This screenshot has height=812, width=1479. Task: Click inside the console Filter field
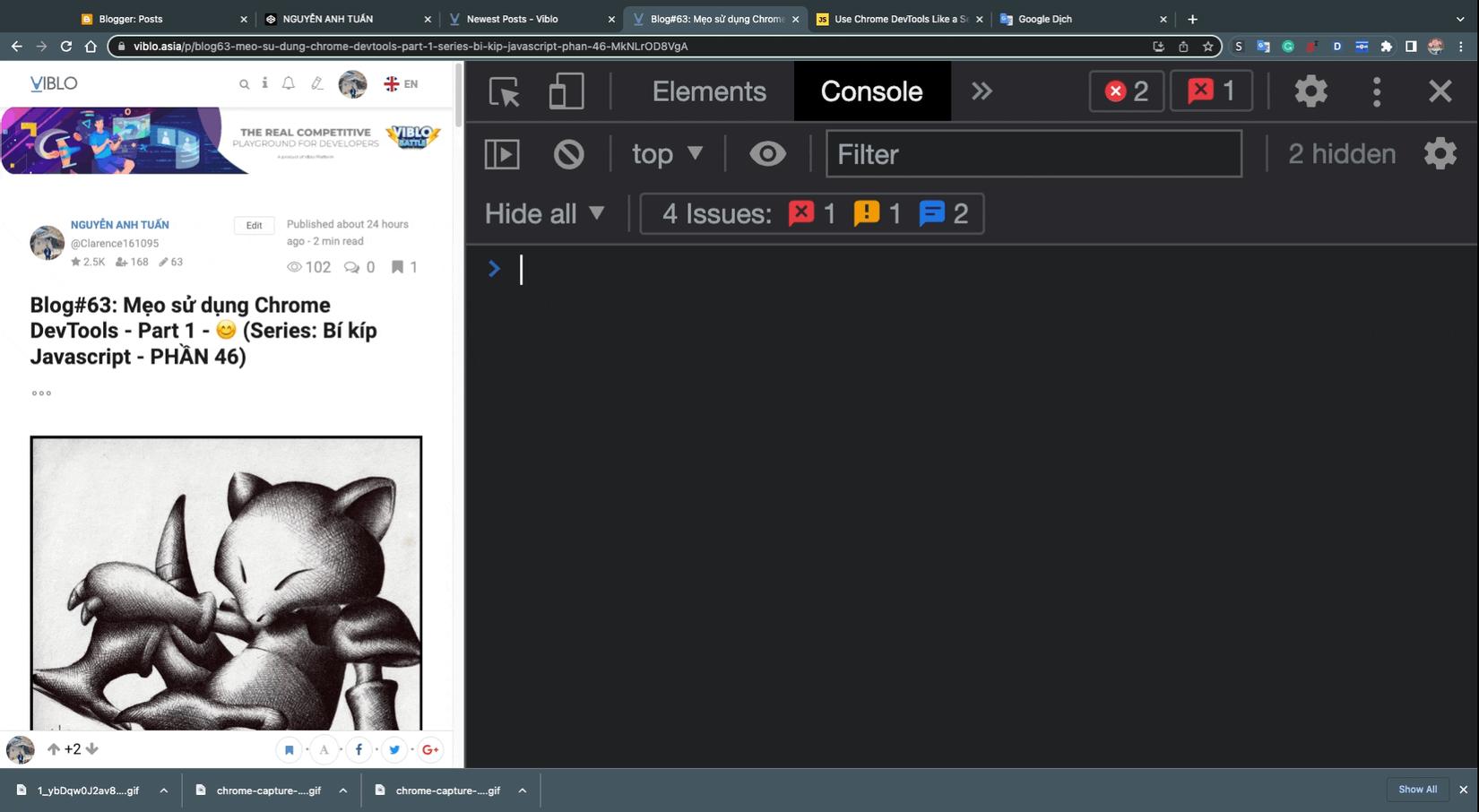(1031, 153)
